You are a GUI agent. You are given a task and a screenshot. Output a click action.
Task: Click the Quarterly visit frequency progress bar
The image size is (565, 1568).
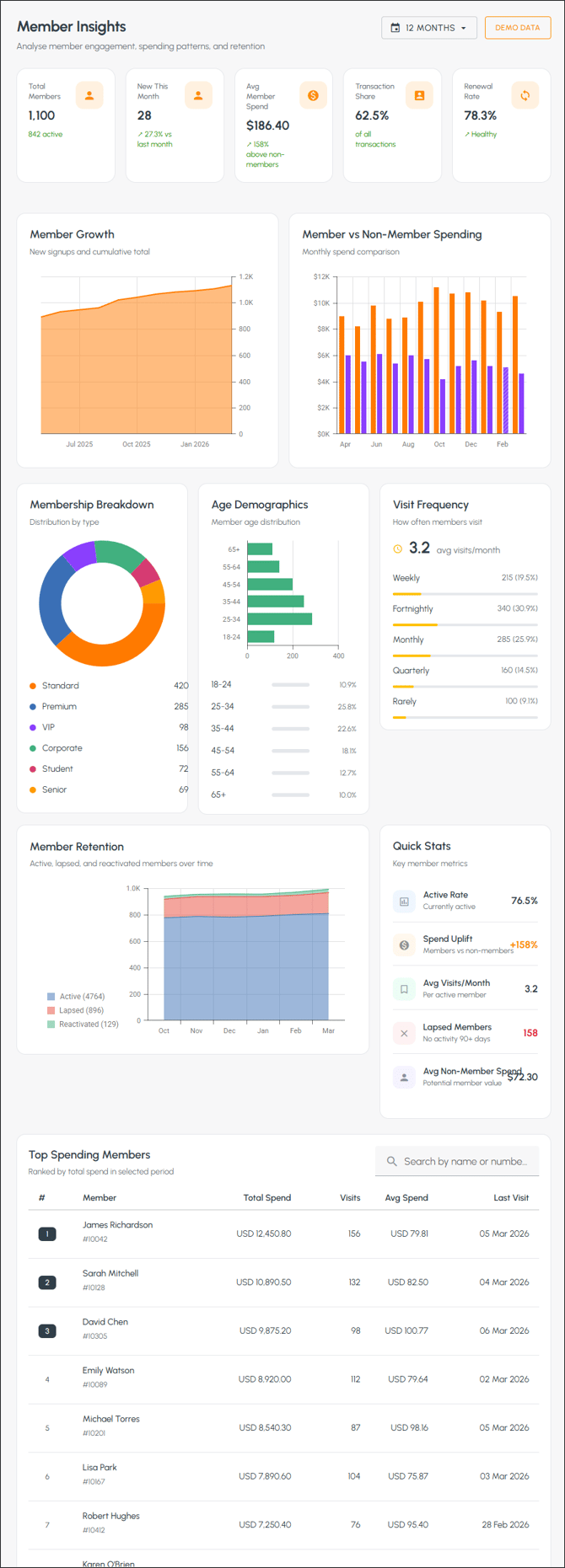[x=465, y=687]
